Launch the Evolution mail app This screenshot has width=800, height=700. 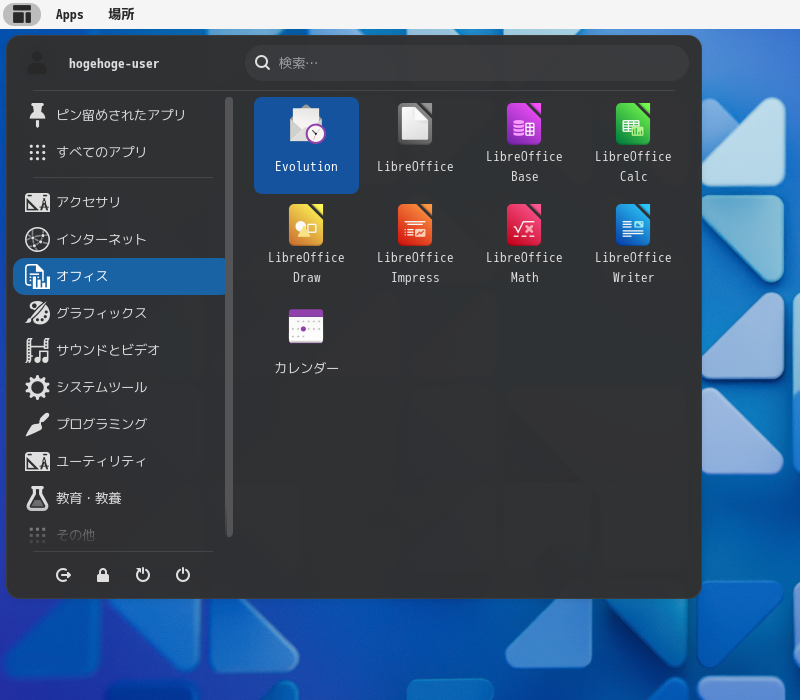click(306, 145)
